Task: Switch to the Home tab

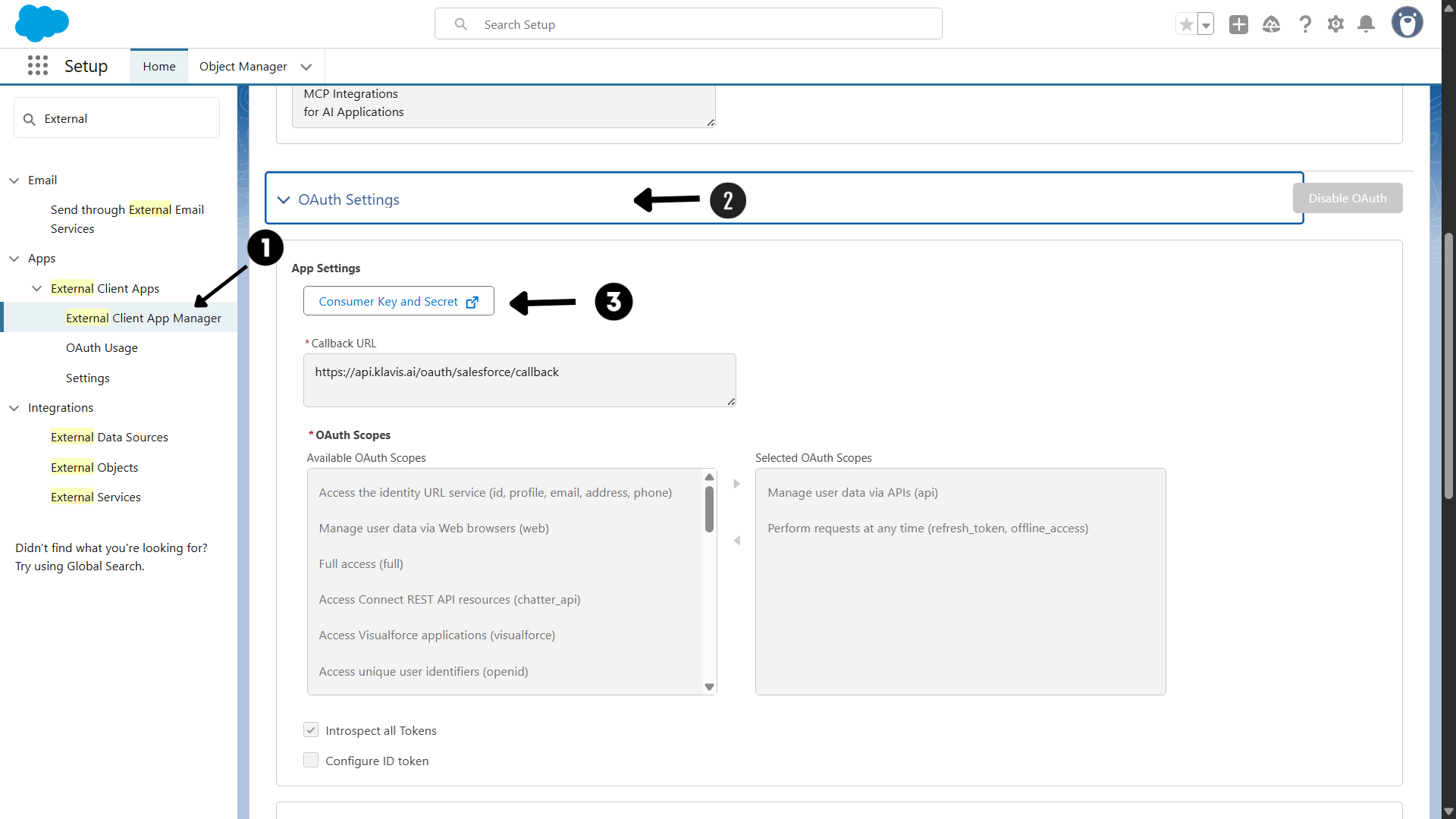Action: pyautogui.click(x=159, y=67)
